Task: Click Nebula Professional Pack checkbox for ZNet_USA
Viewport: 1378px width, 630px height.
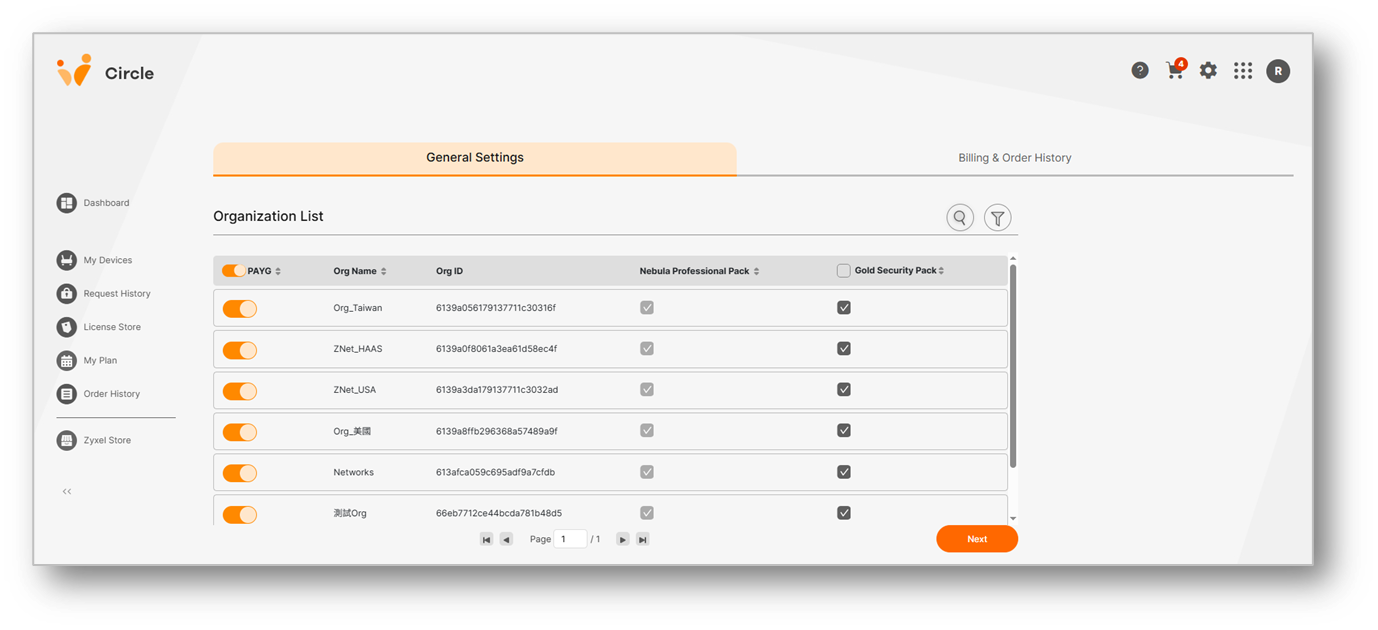Action: (647, 390)
